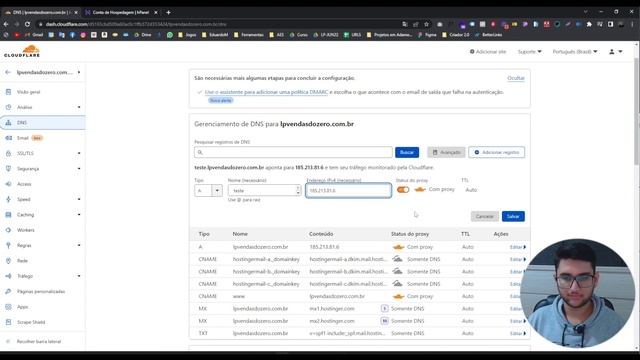The image size is (640, 360).
Task: Click the TTL column header
Action: [465, 234]
